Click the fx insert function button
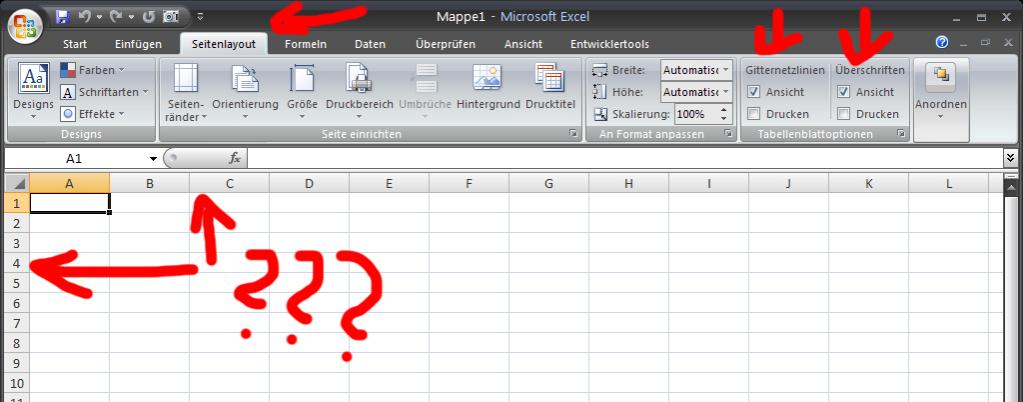 (235, 158)
